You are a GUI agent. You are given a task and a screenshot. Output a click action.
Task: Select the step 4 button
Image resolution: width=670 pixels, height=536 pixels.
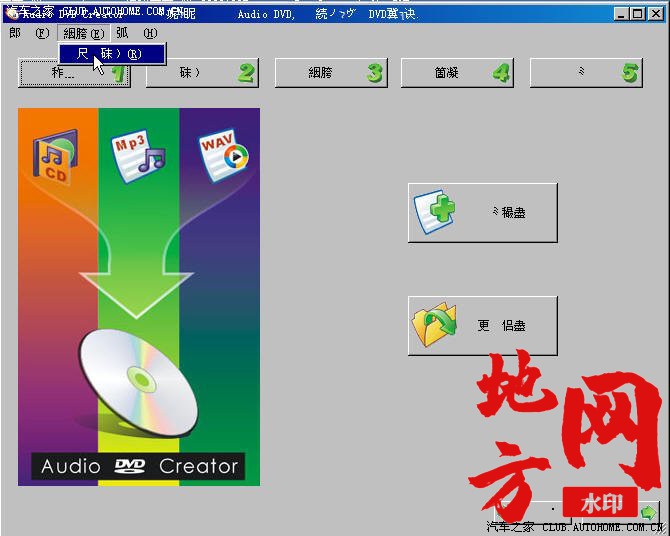(x=457, y=73)
